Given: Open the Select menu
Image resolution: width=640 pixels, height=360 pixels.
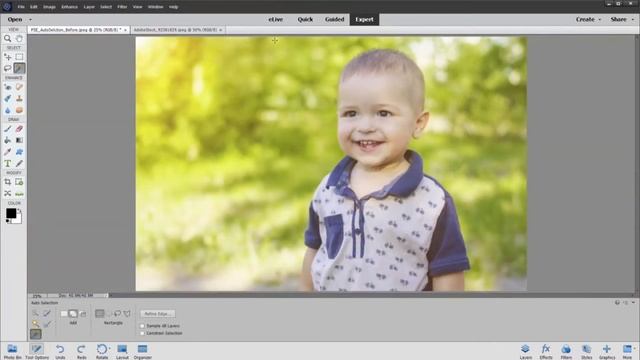Looking at the screenshot, I should click(106, 7).
